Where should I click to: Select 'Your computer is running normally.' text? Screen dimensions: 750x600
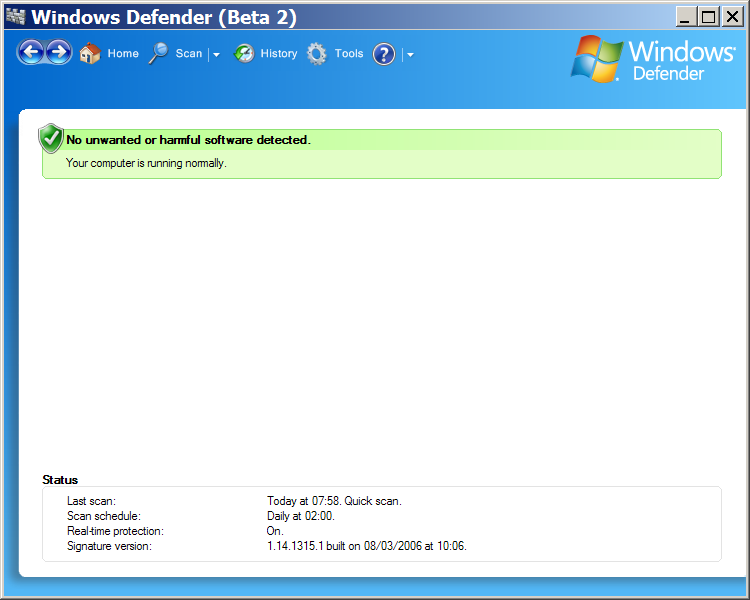point(146,163)
